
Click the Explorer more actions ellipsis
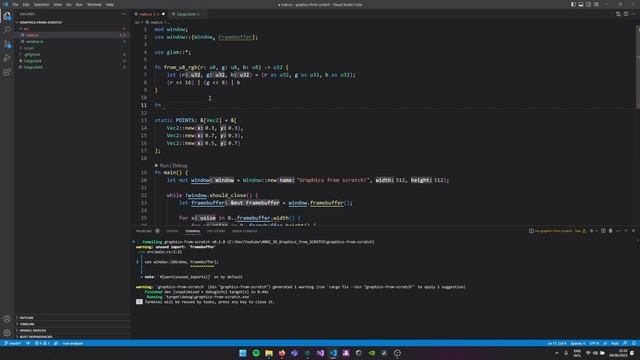pyautogui.click(x=124, y=14)
